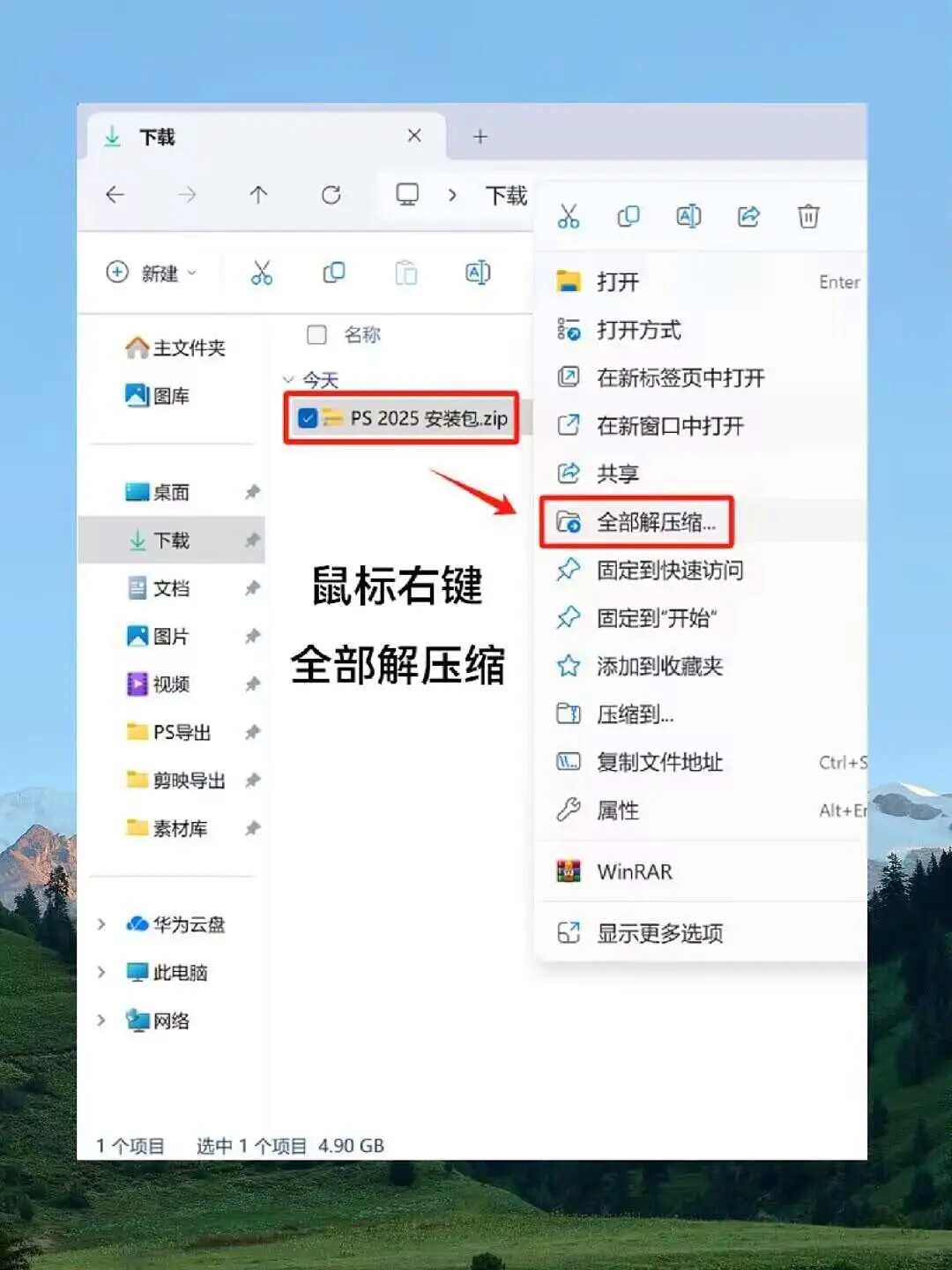The width and height of the screenshot is (952, 1270).
Task: Click the Cut icon in the Explorer toolbar
Action: point(261,273)
